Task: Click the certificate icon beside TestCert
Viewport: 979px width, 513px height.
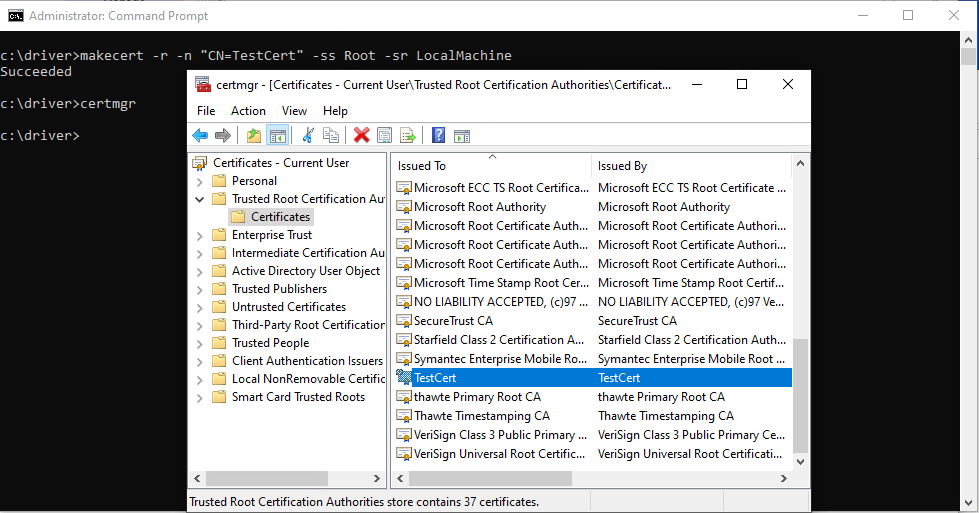Action: click(x=404, y=378)
